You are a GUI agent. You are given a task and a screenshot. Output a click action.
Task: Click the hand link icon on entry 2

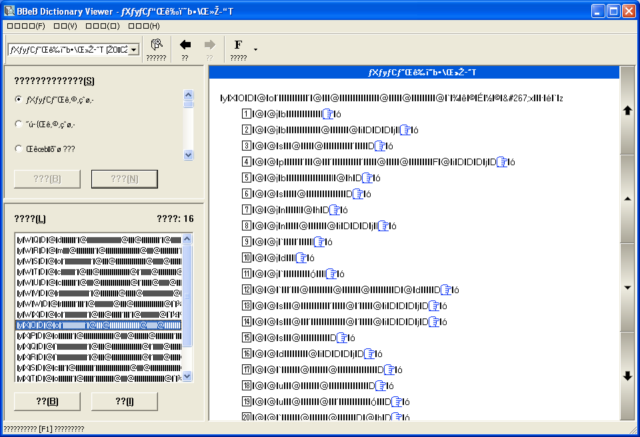pos(405,130)
